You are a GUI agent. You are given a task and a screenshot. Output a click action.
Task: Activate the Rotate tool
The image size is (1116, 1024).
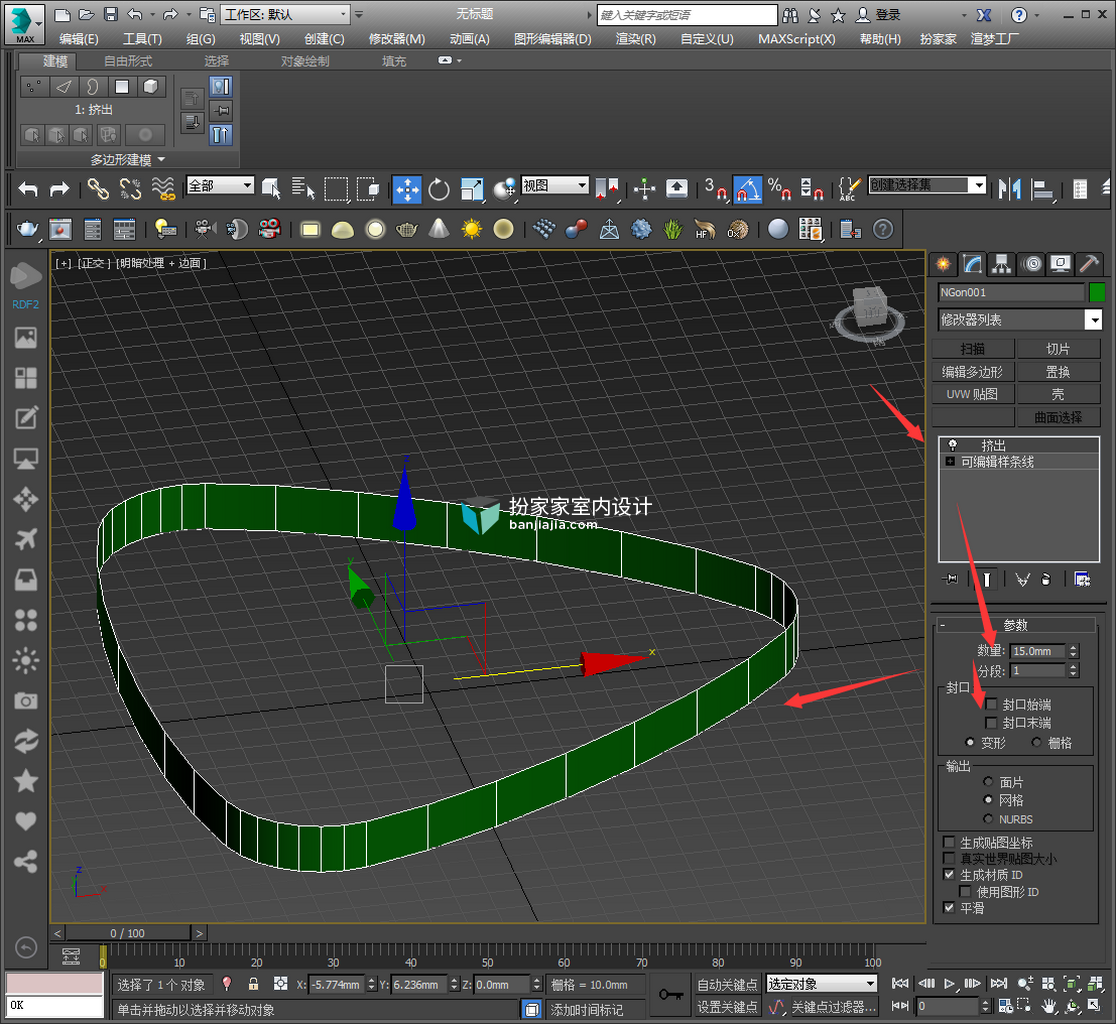click(x=439, y=189)
